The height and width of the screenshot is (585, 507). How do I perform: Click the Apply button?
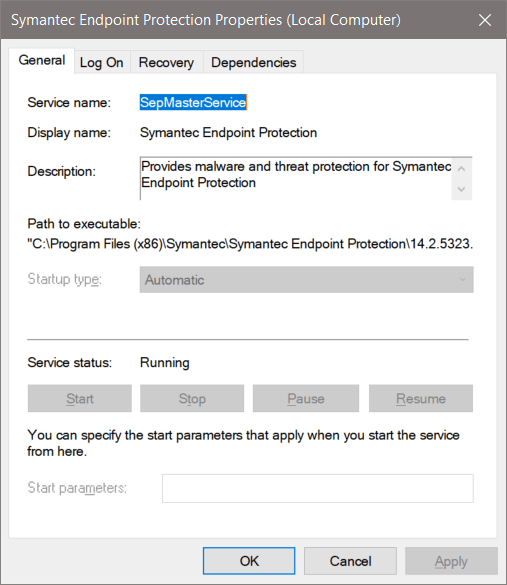click(451, 561)
